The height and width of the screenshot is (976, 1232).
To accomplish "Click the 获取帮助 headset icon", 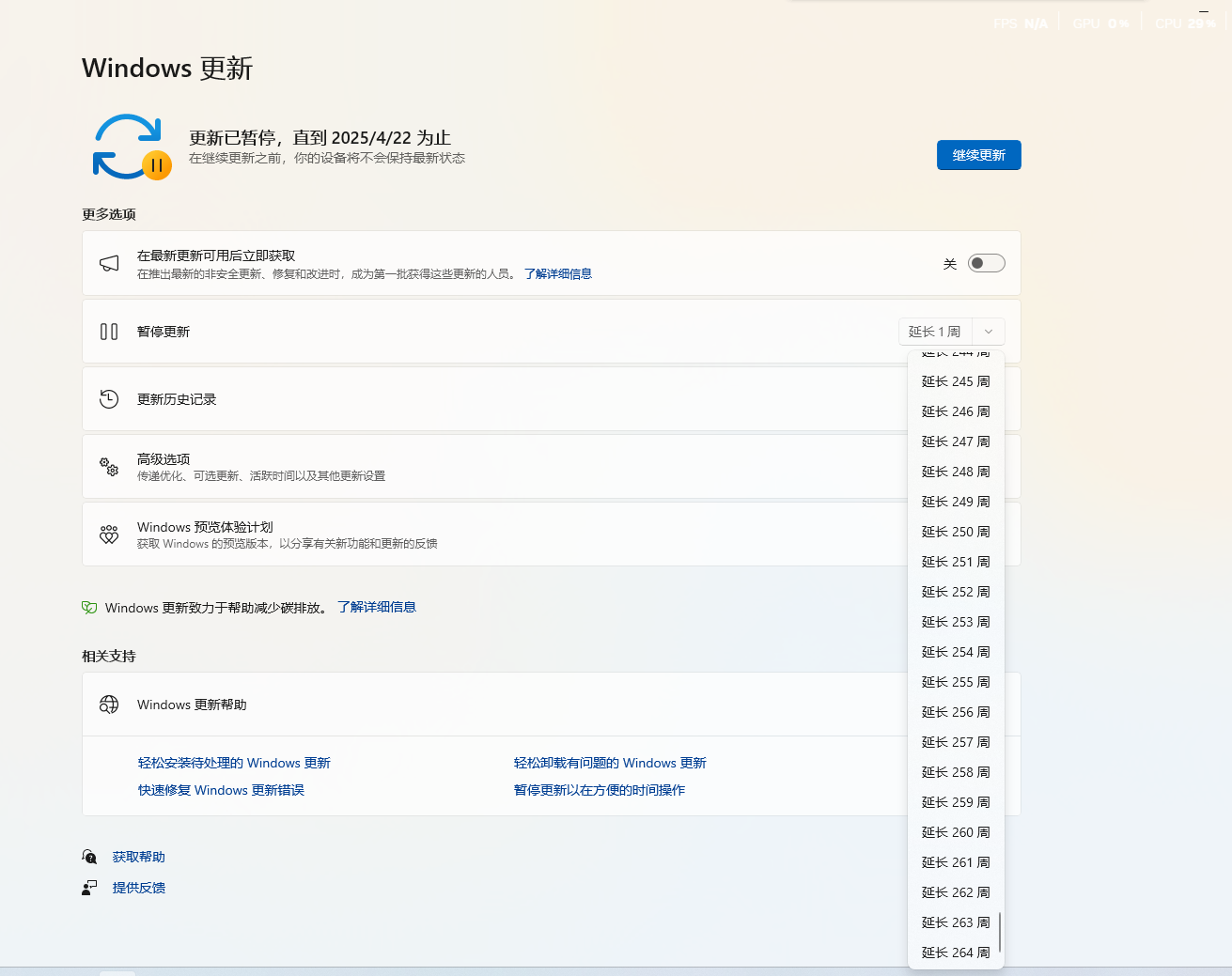I will [89, 857].
